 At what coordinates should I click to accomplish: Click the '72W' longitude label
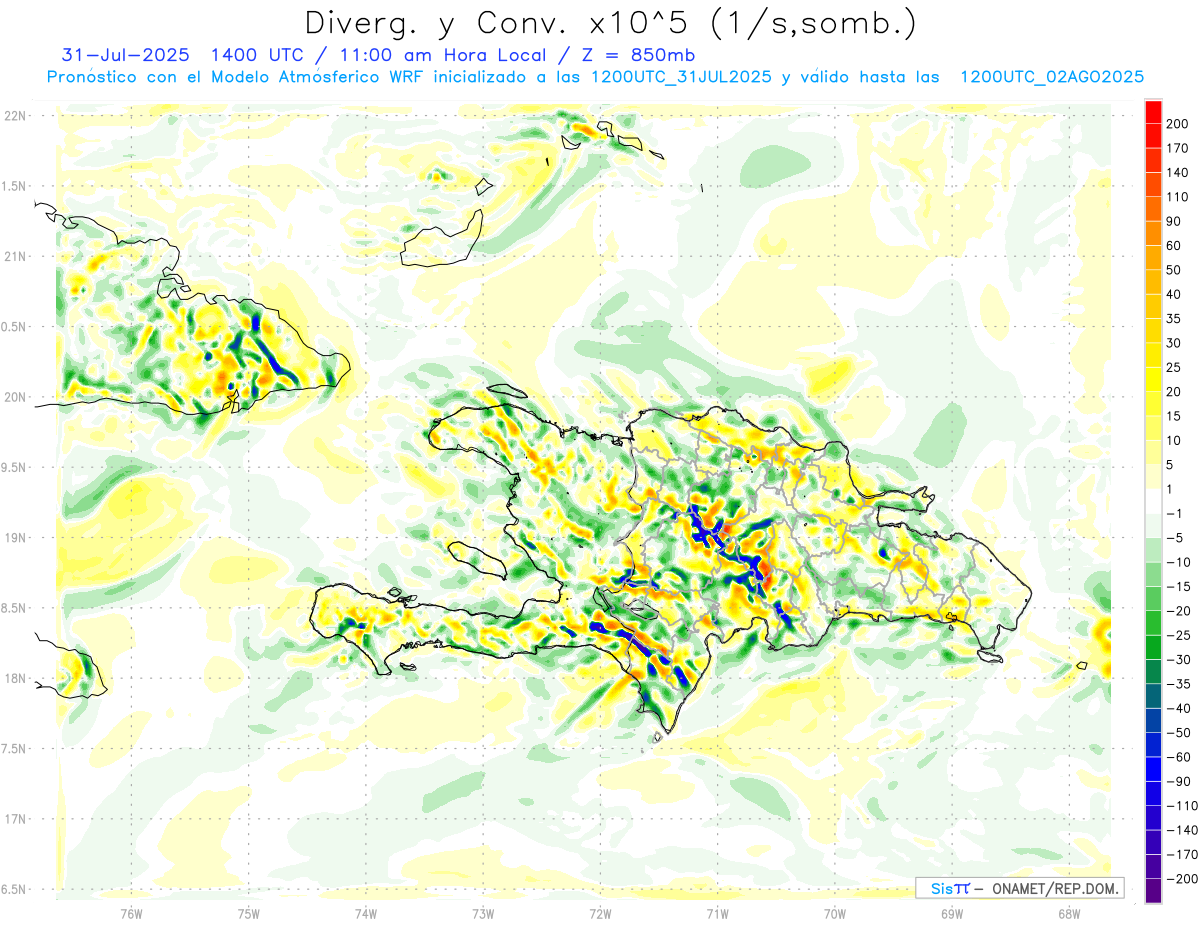pyautogui.click(x=600, y=913)
